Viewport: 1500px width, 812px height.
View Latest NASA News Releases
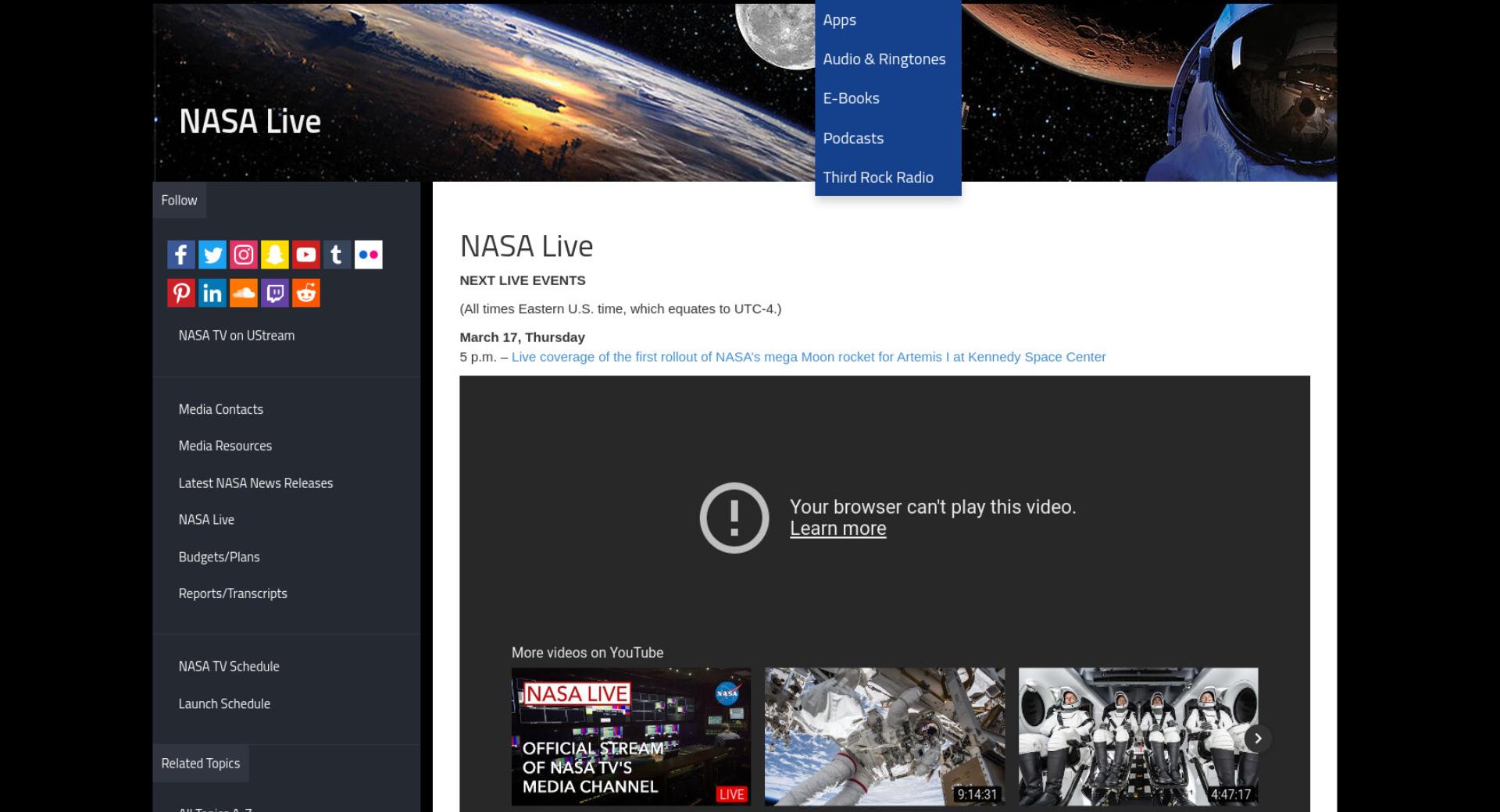pyautogui.click(x=255, y=483)
